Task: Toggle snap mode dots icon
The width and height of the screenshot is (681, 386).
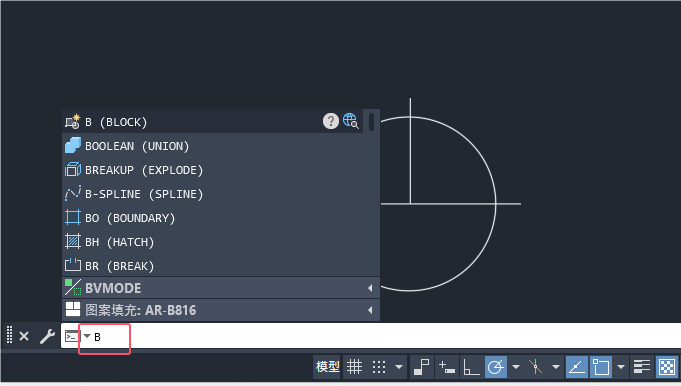Action: point(379,367)
